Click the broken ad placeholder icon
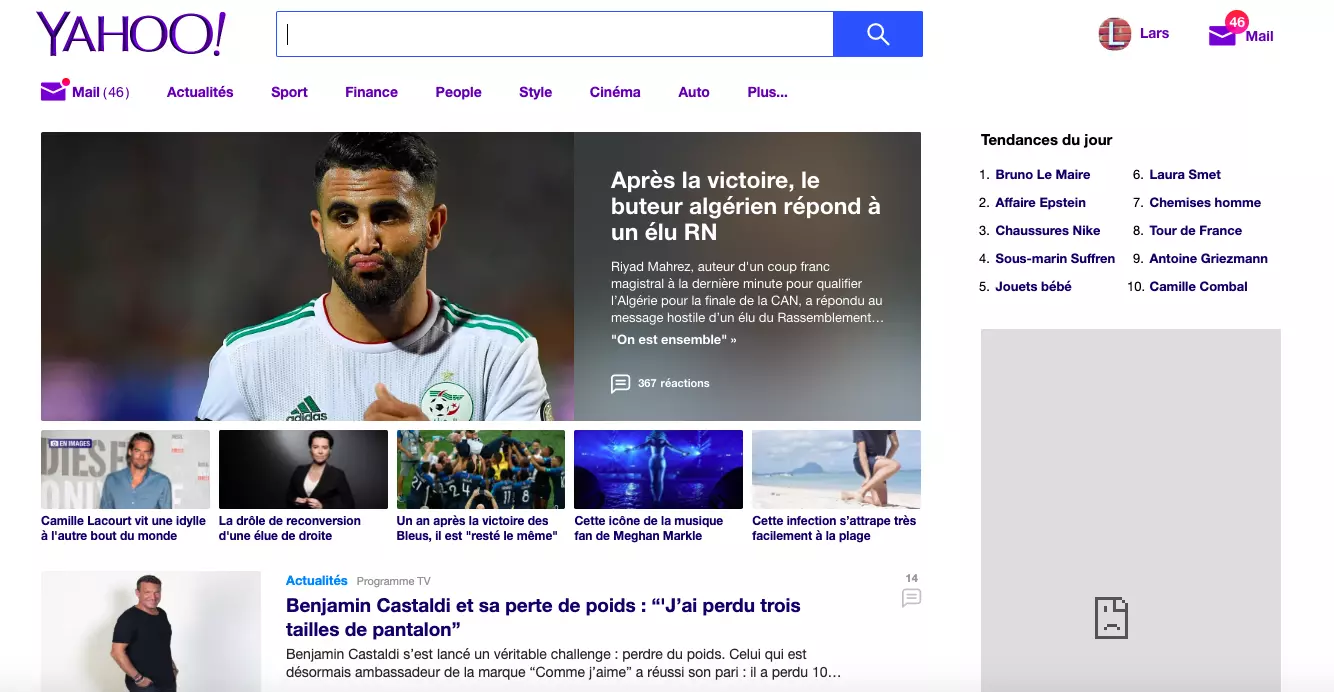Image resolution: width=1334 pixels, height=692 pixels. 1111,617
